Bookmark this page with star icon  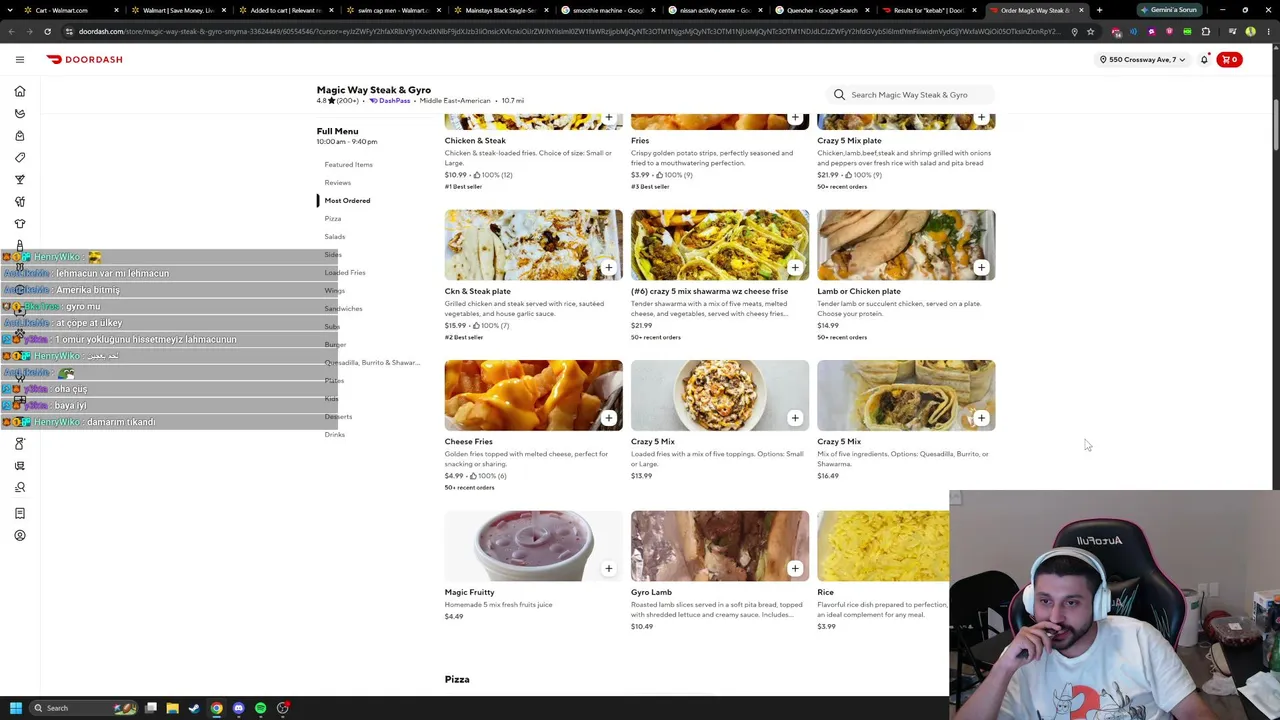pyautogui.click(x=1090, y=31)
